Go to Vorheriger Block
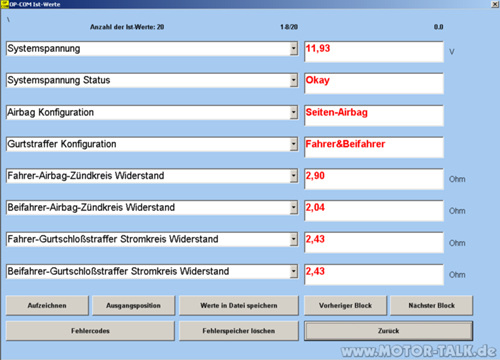Screen dimensions: 500x360 pos(345,305)
